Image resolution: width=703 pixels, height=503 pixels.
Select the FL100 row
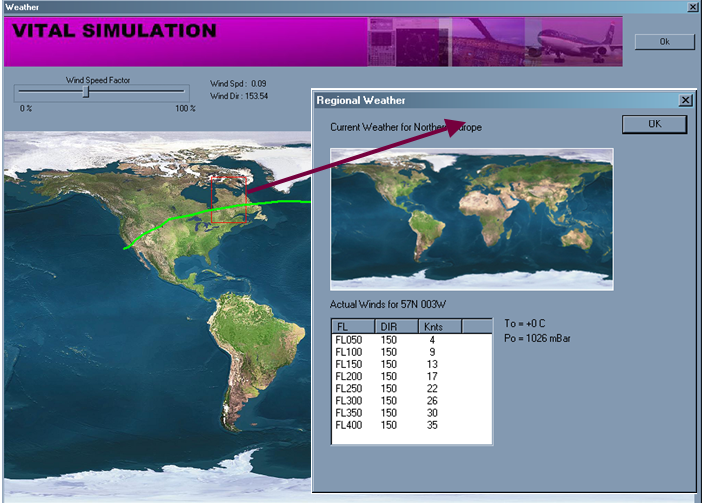point(412,352)
